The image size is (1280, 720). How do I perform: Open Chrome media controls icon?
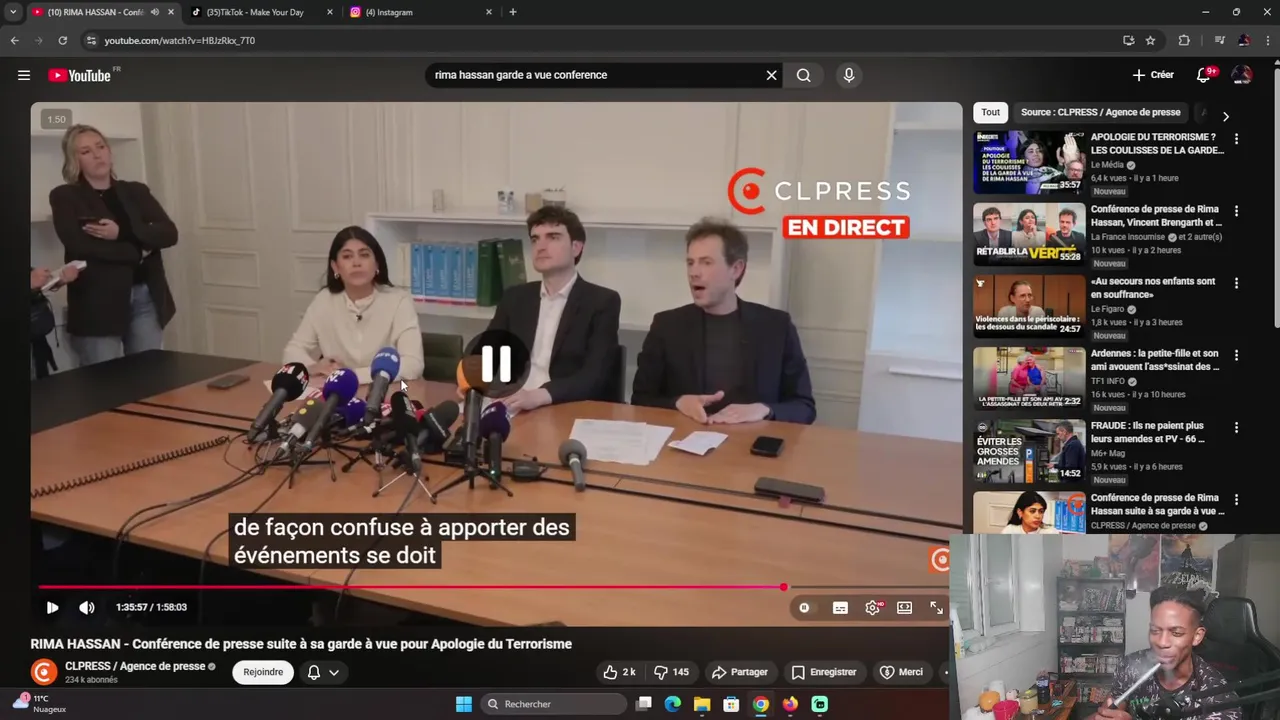tap(1219, 40)
